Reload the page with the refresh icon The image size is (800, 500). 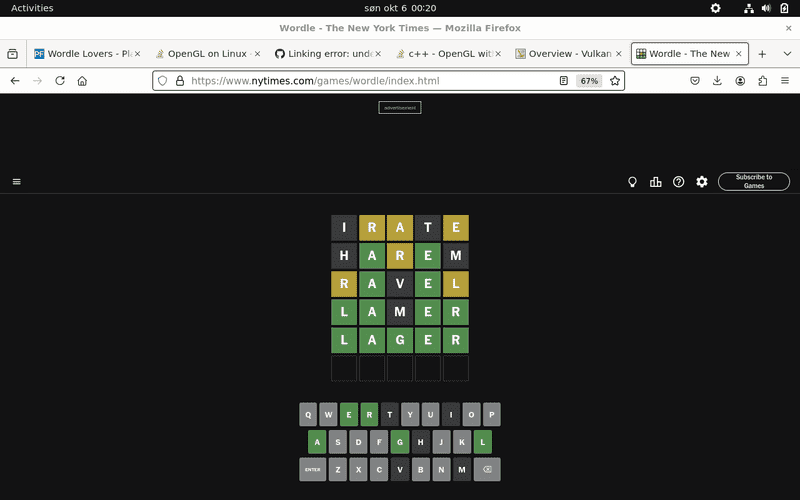(60, 81)
